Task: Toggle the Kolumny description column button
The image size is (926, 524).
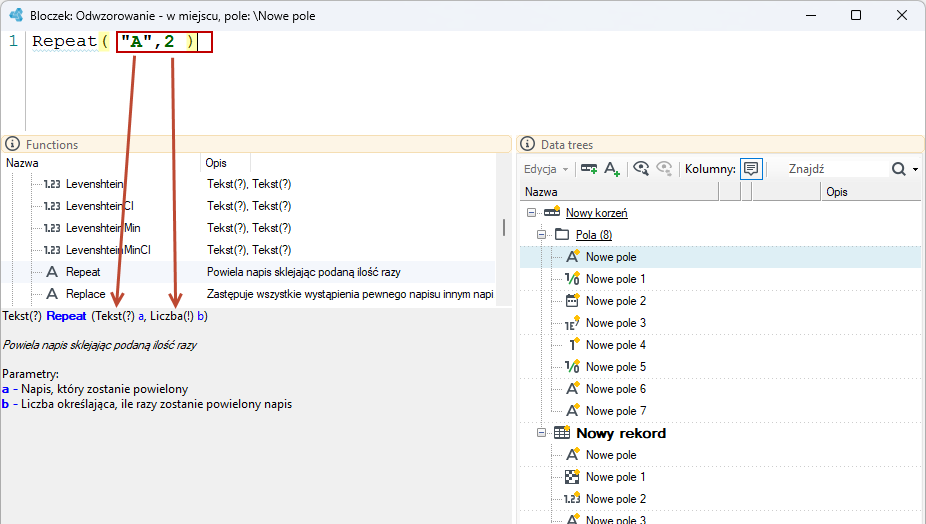Action: pos(751,169)
